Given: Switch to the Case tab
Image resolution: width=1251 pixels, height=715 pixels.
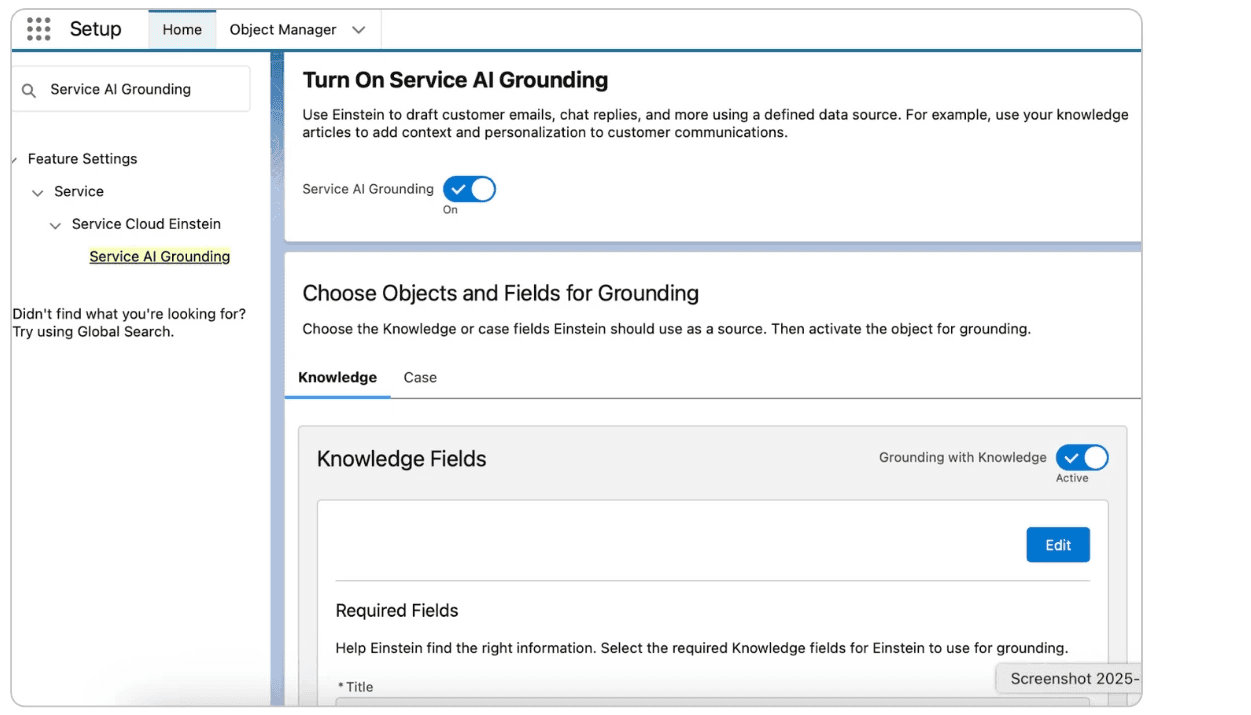Looking at the screenshot, I should [420, 378].
